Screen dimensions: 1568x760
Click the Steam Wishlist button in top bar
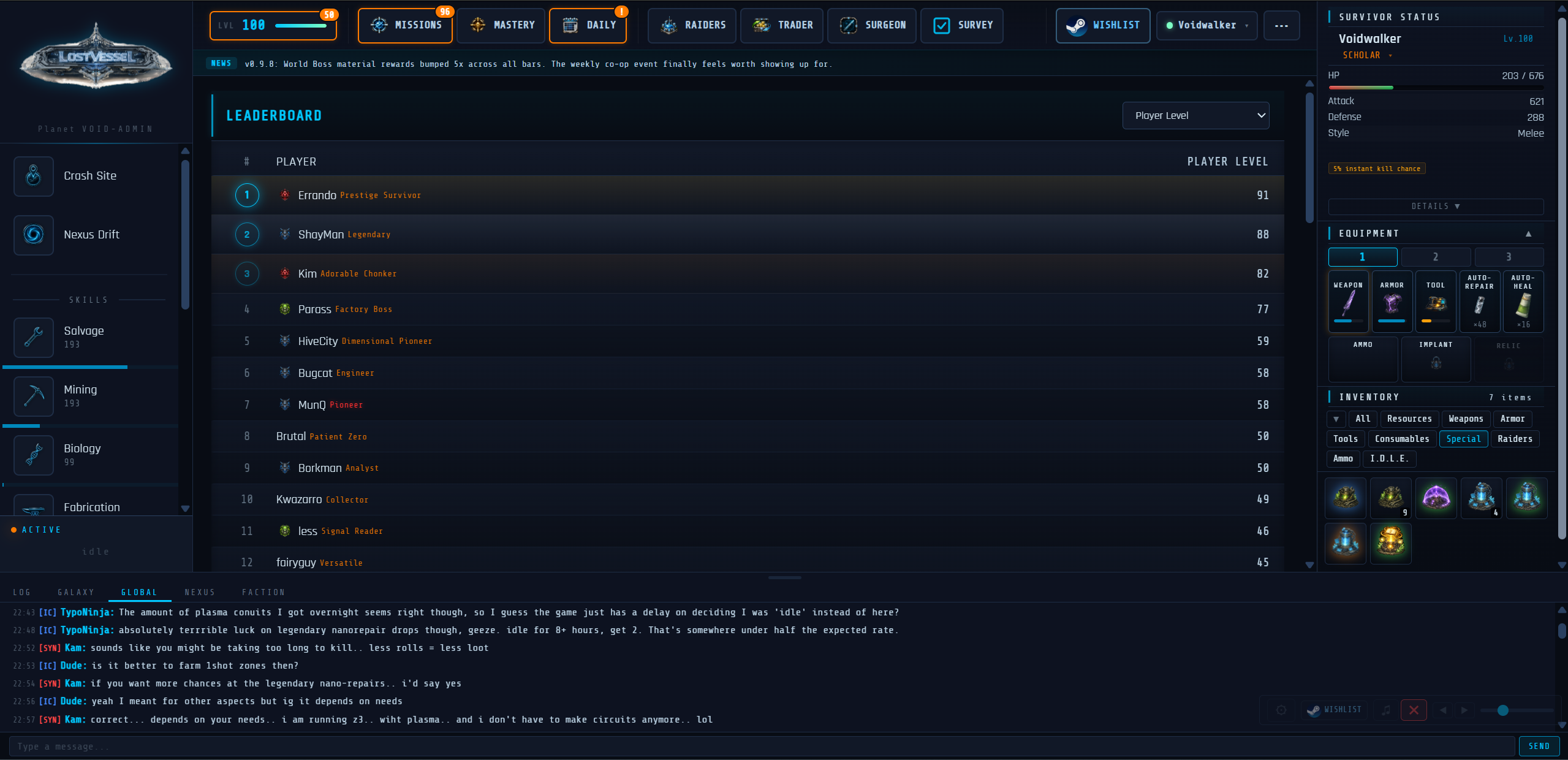[1103, 26]
